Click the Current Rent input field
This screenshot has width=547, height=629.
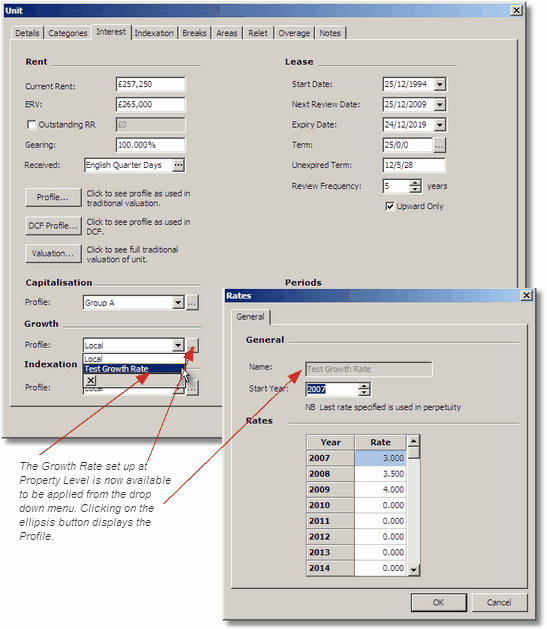(x=150, y=84)
